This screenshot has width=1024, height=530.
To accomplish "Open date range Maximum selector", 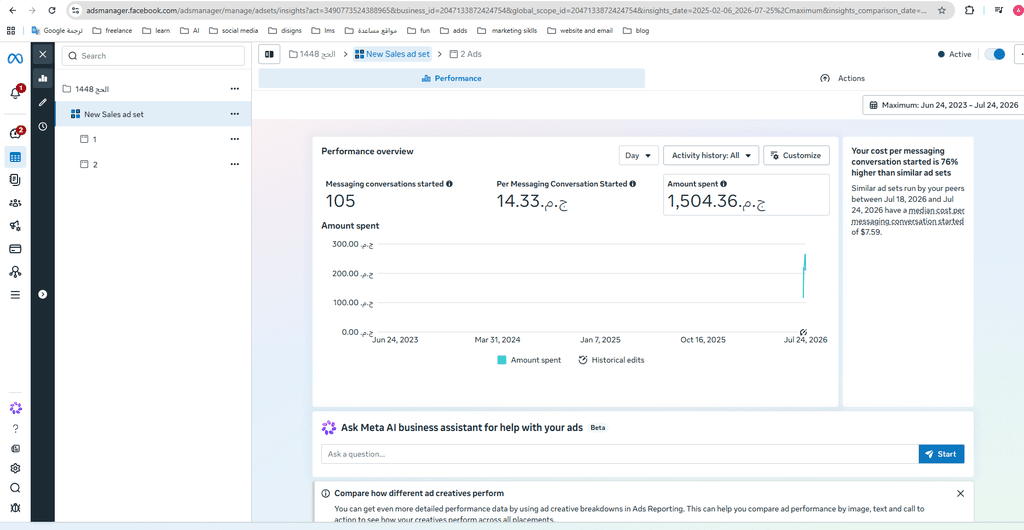I will click(944, 105).
